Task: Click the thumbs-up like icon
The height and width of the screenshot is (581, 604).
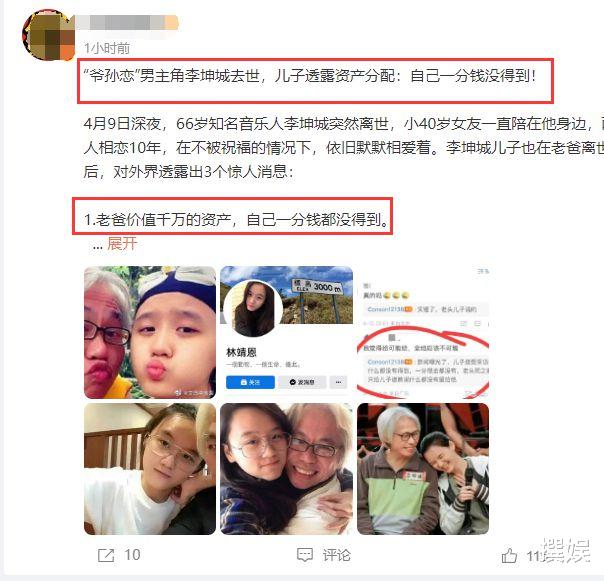Action: coord(509,556)
